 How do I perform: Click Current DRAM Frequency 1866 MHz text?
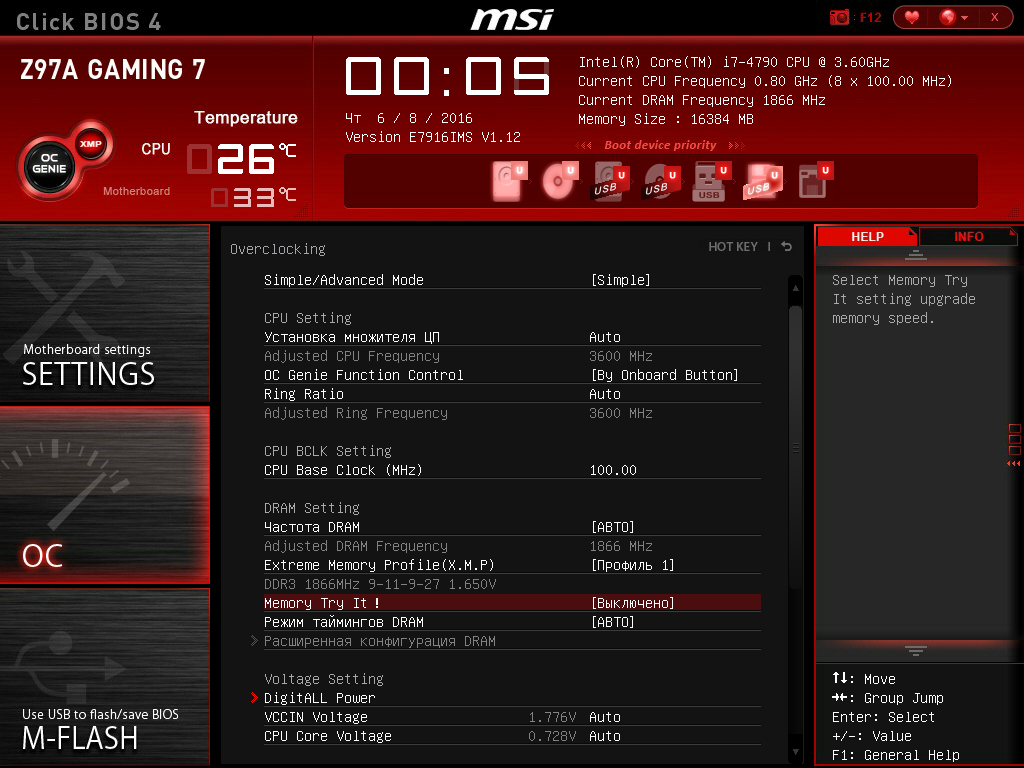(701, 101)
